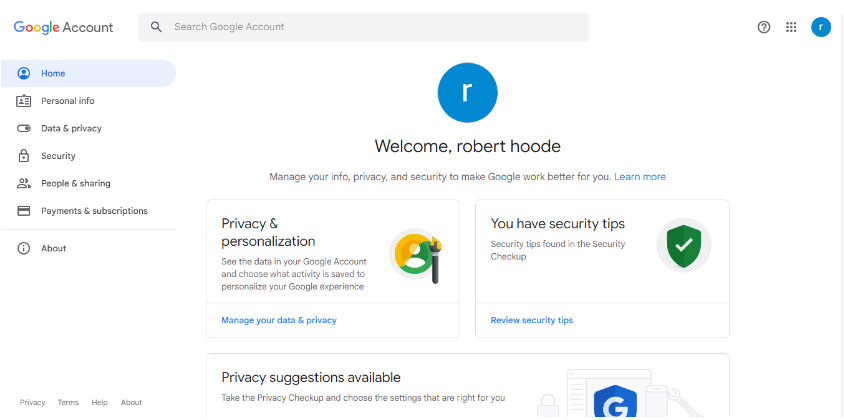The image size is (844, 420).
Task: Open People & sharing section
Action: click(x=76, y=183)
